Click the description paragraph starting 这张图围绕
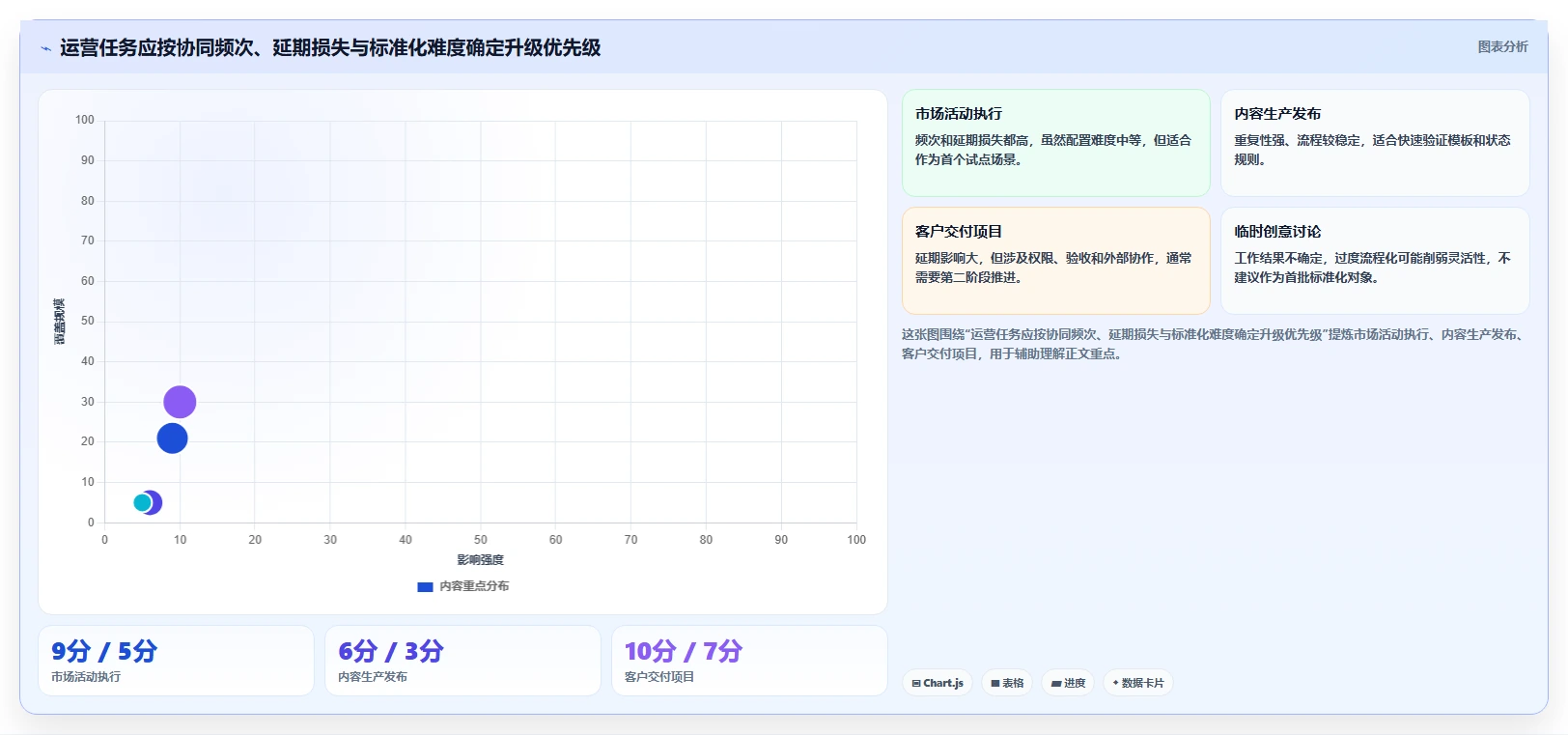1568x735 pixels. point(1215,344)
